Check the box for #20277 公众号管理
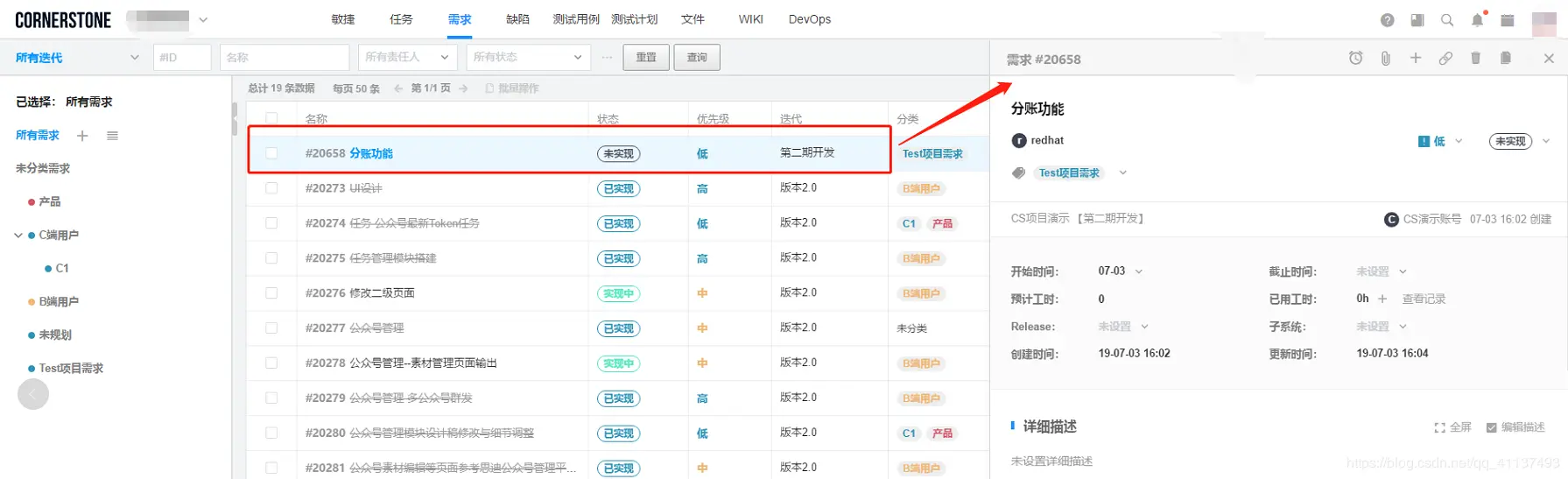The image size is (1568, 479). click(271, 328)
